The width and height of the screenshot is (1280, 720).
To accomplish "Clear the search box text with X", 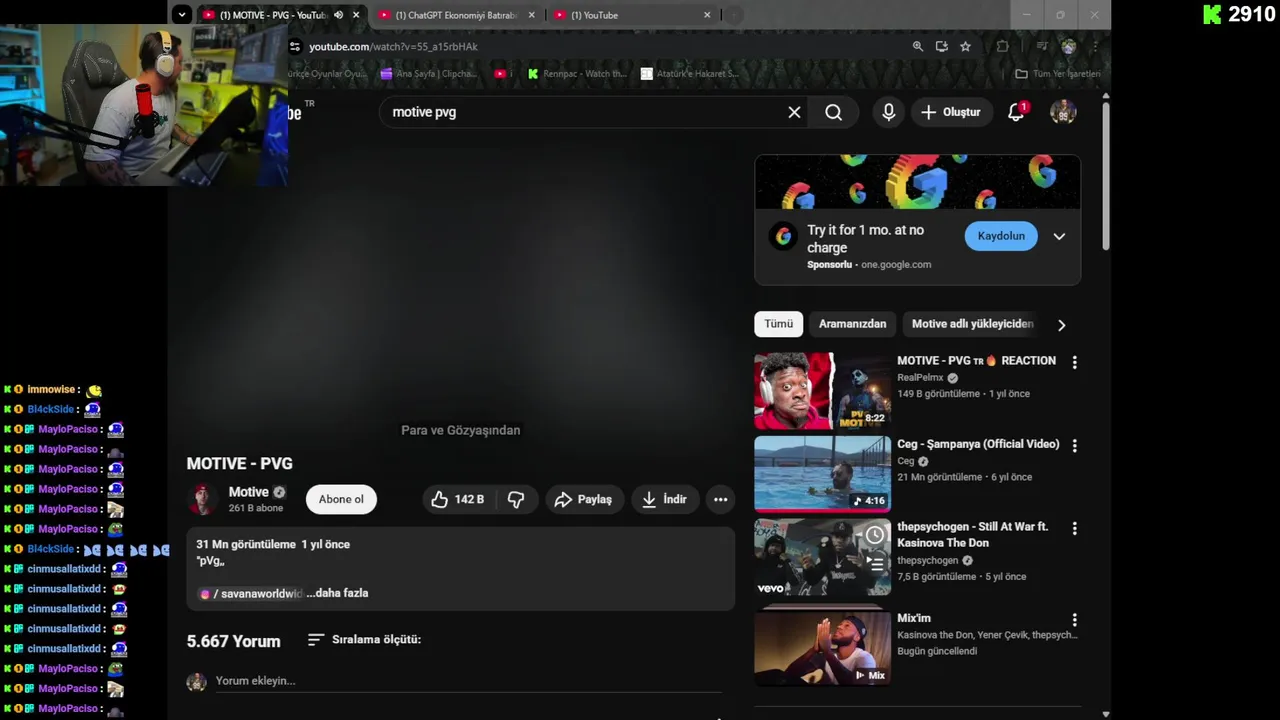I will pyautogui.click(x=794, y=112).
